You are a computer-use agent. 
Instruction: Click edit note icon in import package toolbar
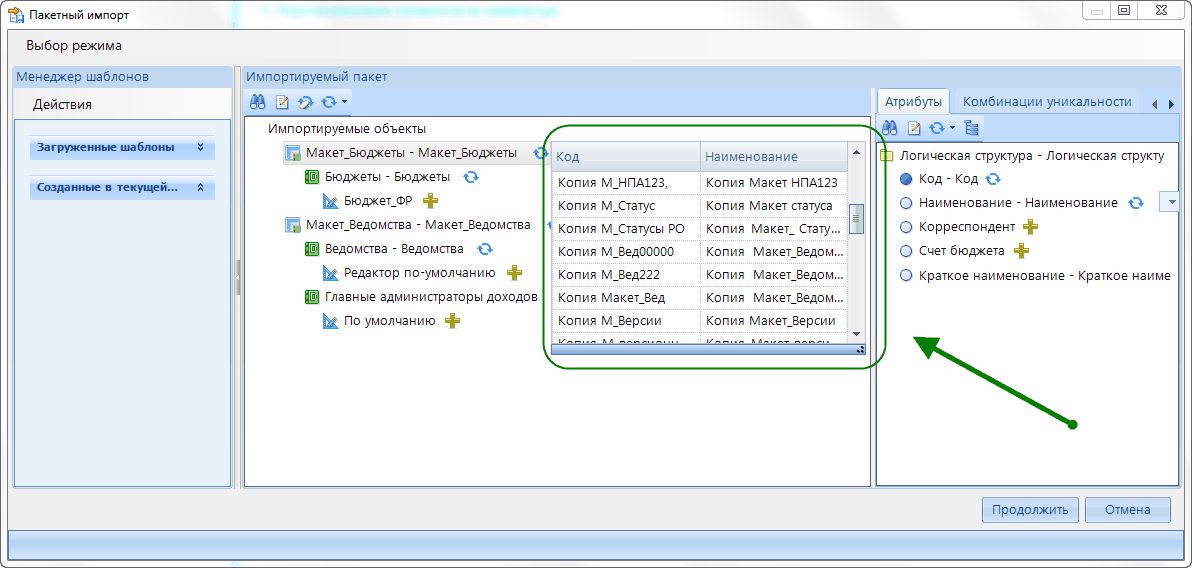point(282,102)
